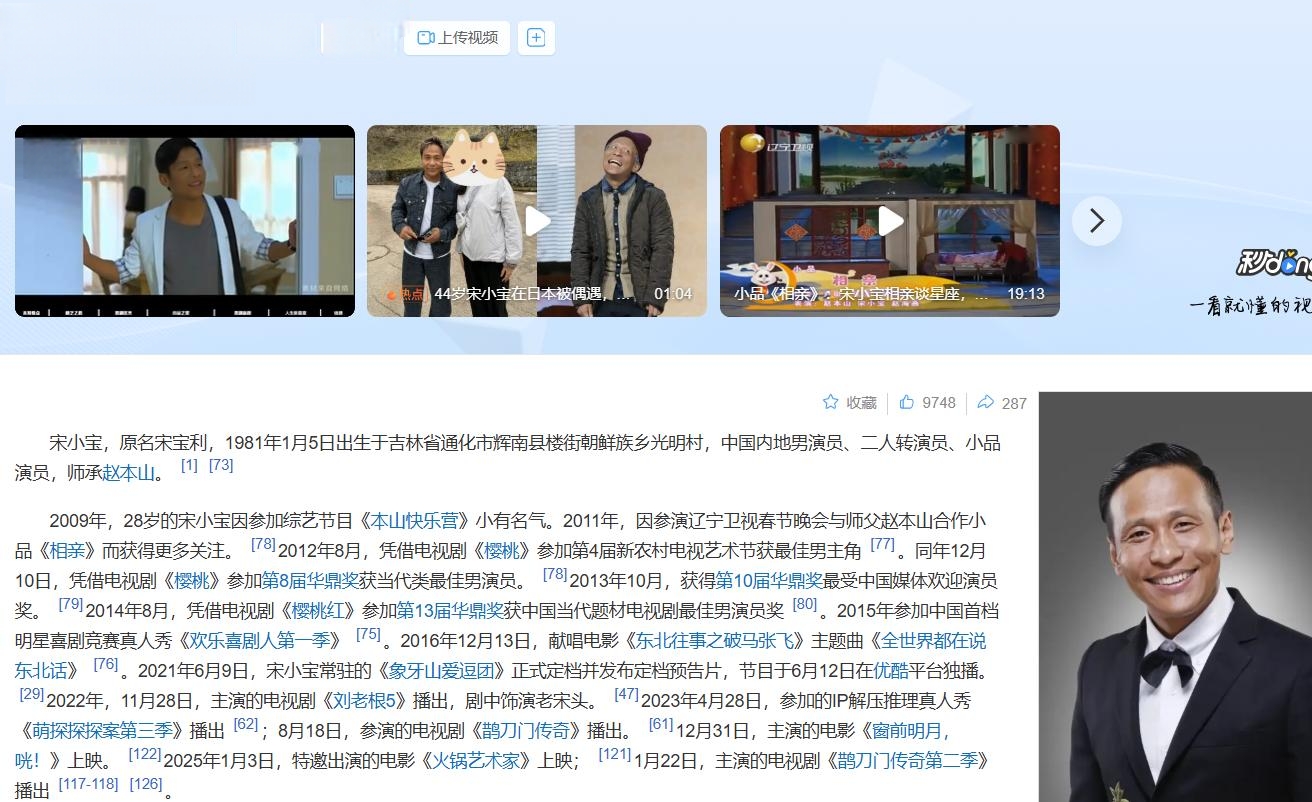
Task: Click the plus add icon beside 上传视频
Action: 536,38
